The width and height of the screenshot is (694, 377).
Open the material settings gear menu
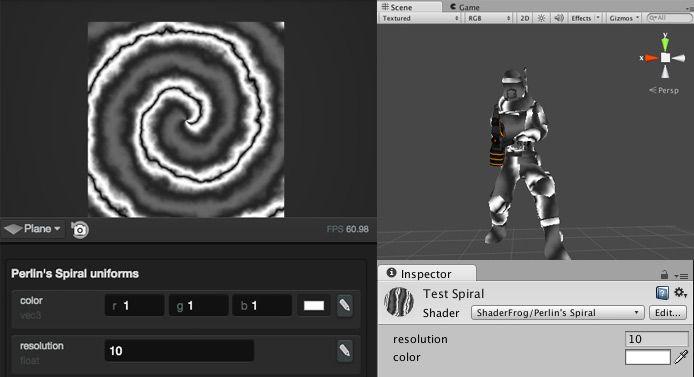680,293
